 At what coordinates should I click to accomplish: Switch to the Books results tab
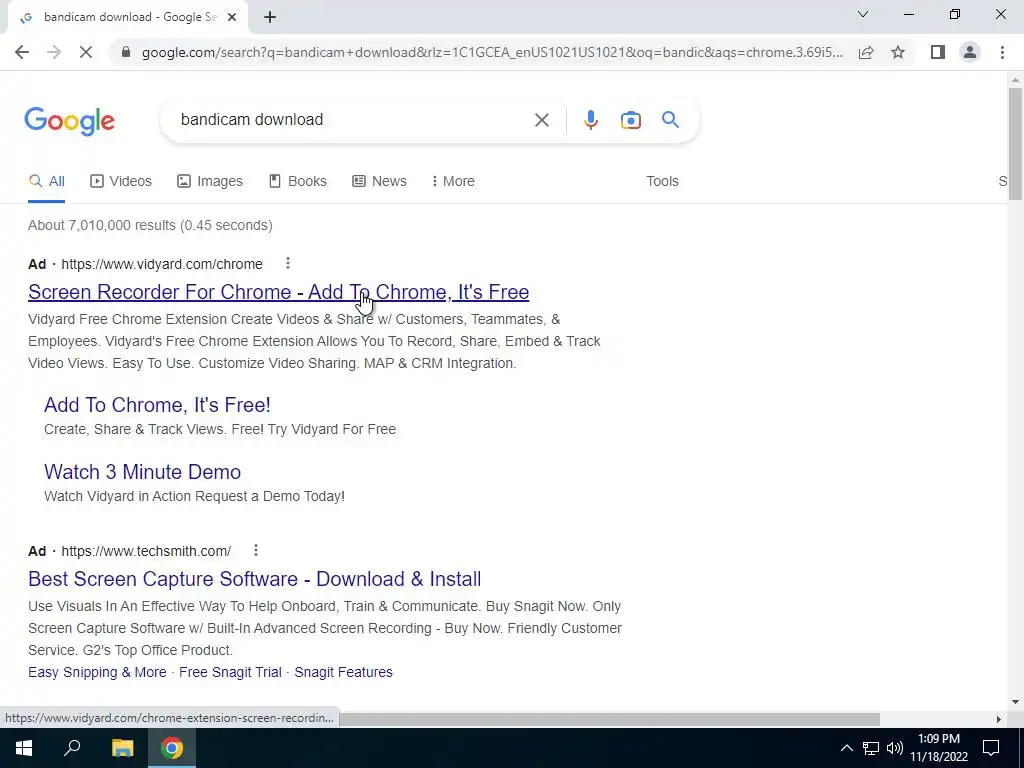(x=298, y=182)
